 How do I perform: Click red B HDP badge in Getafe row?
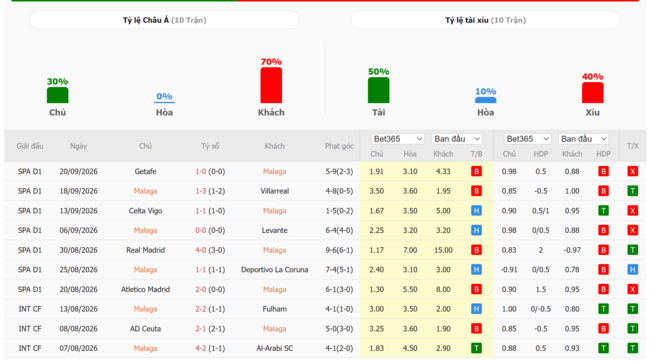tap(604, 172)
